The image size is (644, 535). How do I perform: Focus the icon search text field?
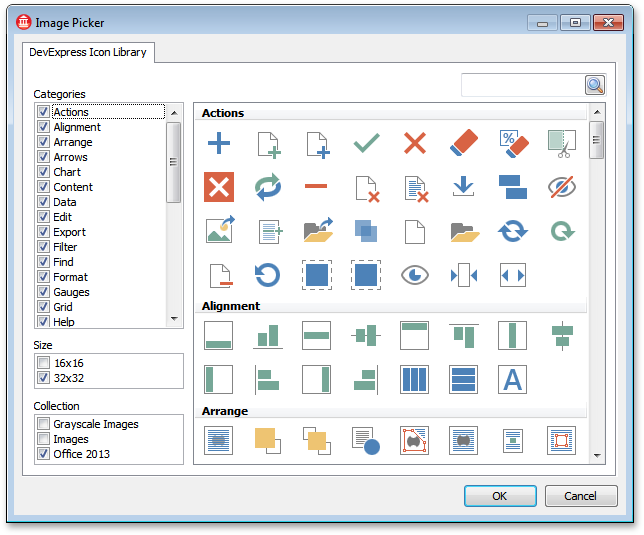tap(520, 85)
